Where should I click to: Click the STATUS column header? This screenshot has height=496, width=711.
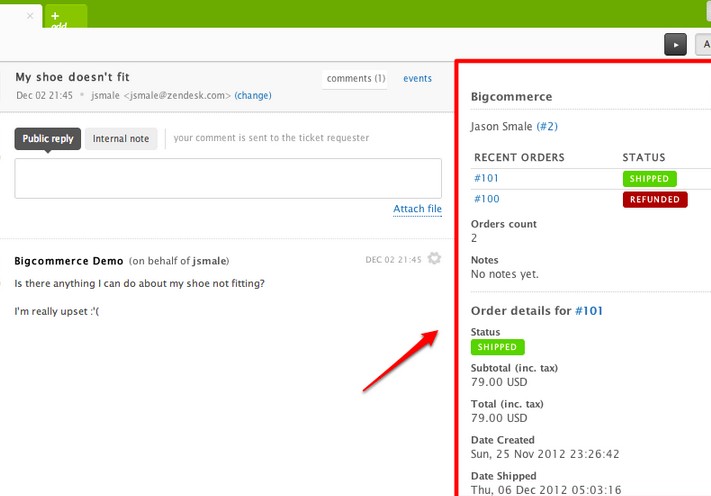click(x=643, y=157)
